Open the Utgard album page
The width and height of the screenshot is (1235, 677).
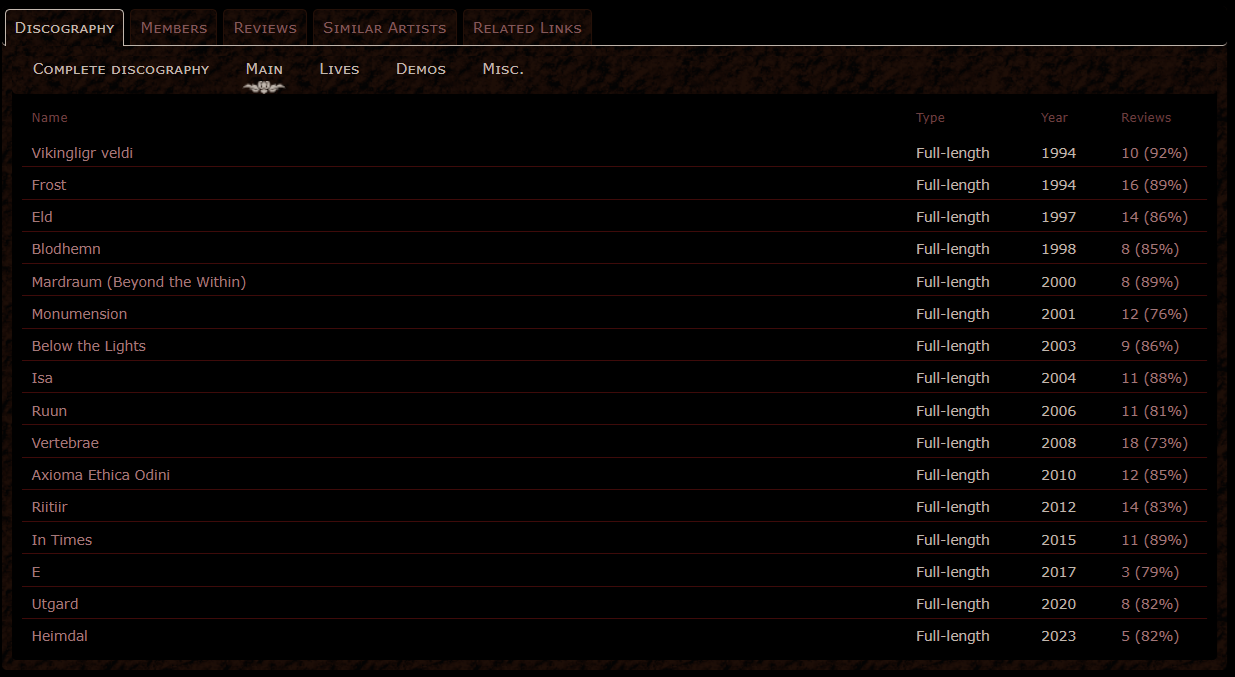[55, 604]
